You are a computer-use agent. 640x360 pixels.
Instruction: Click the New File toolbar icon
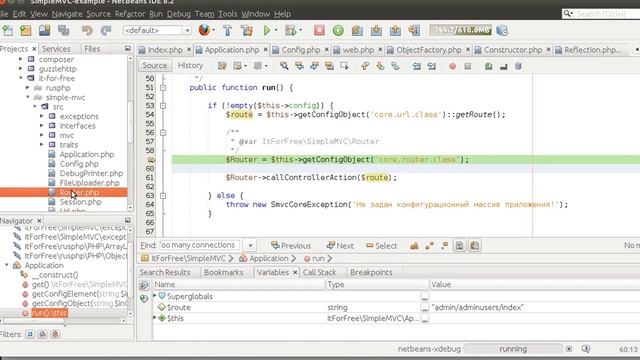(x=7, y=30)
